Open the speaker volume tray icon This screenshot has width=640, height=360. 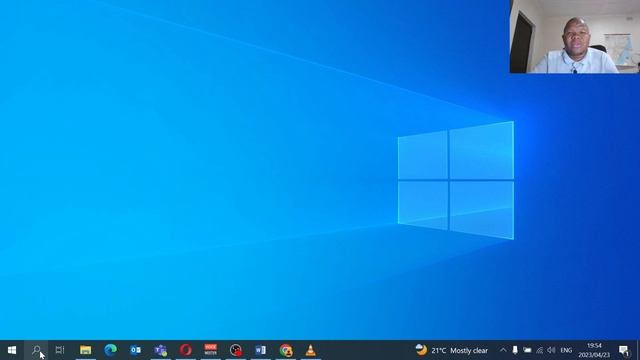click(x=551, y=350)
